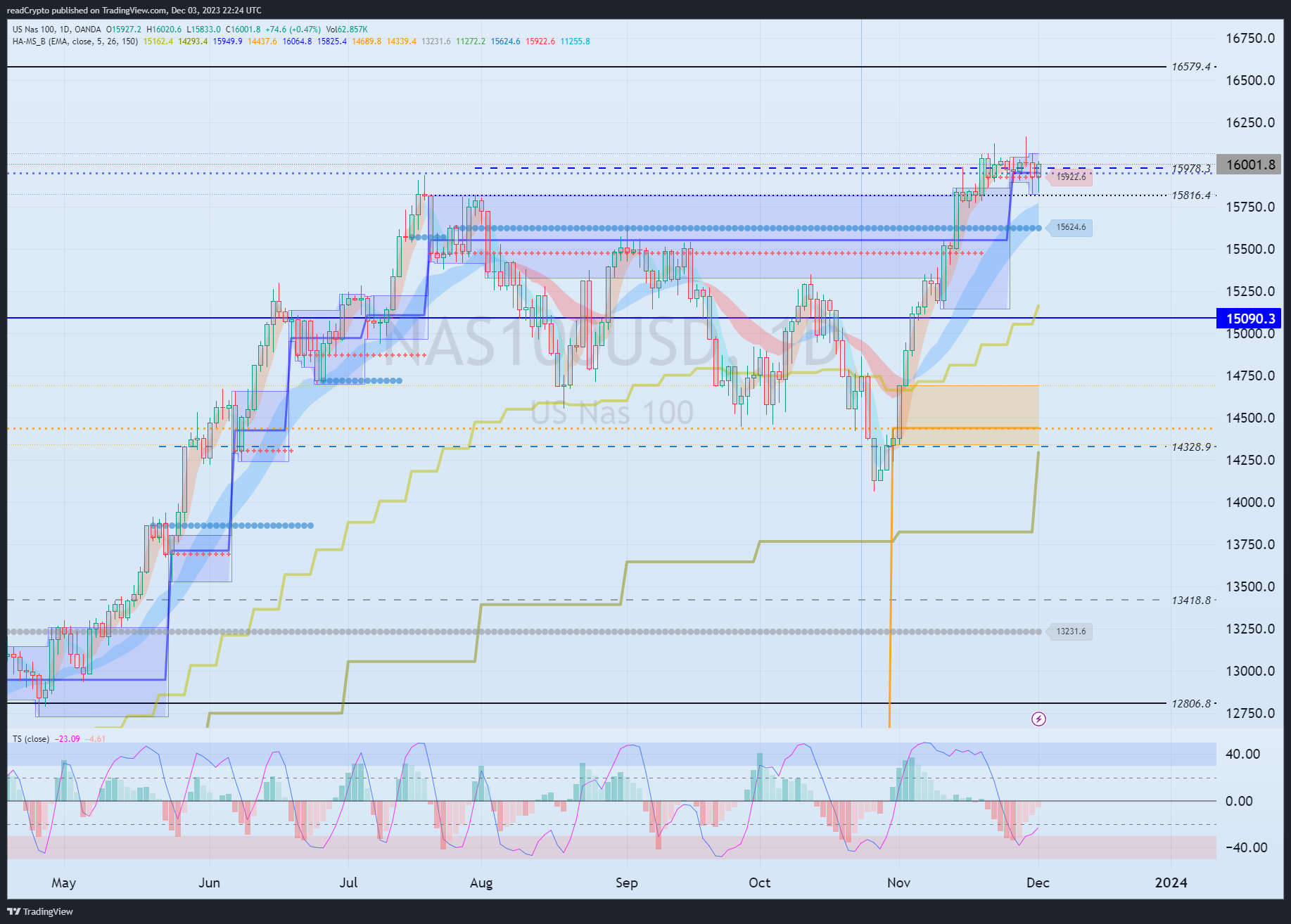Click the close value C16001.8

tap(243, 30)
